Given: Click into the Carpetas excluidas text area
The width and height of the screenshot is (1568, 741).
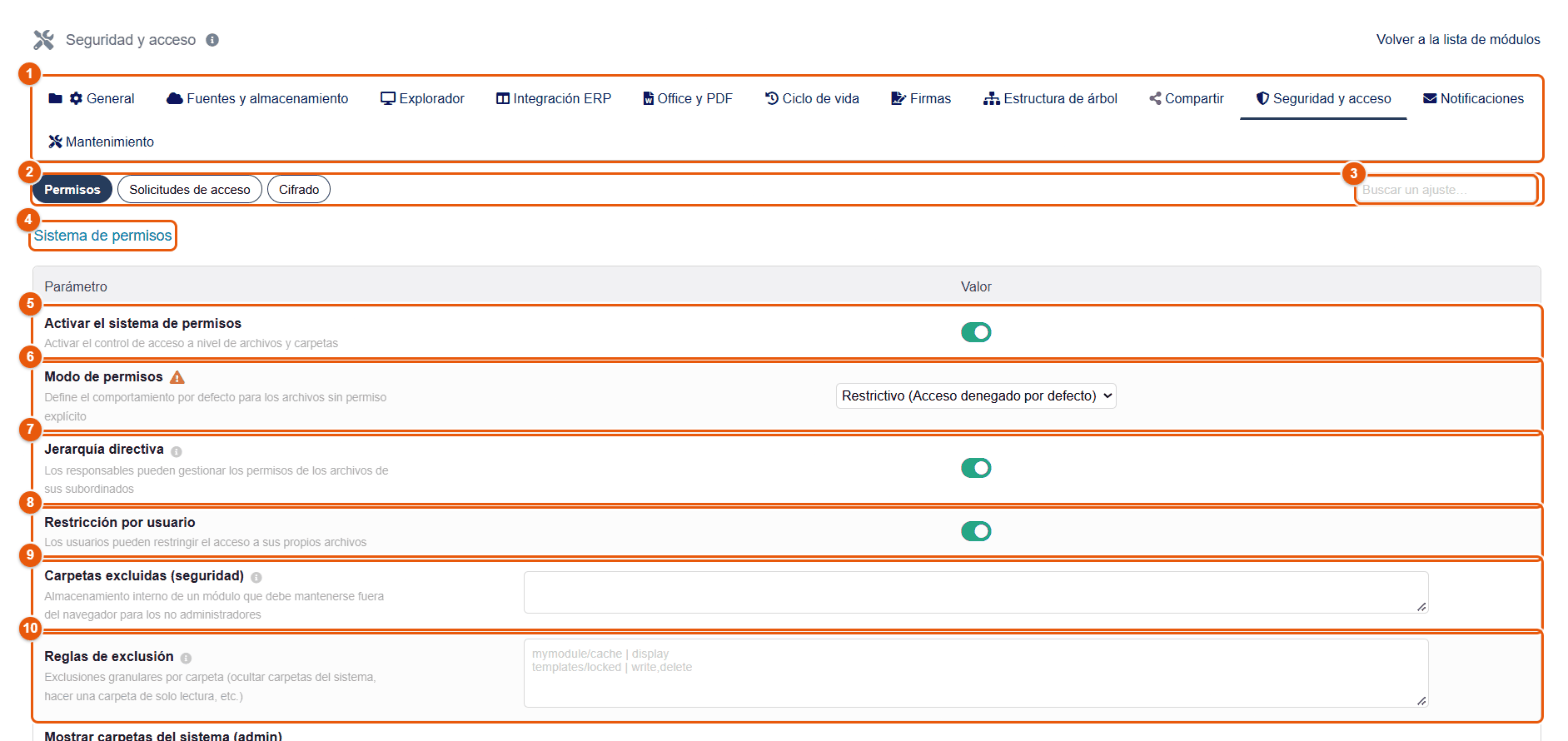Looking at the screenshot, I should [976, 592].
